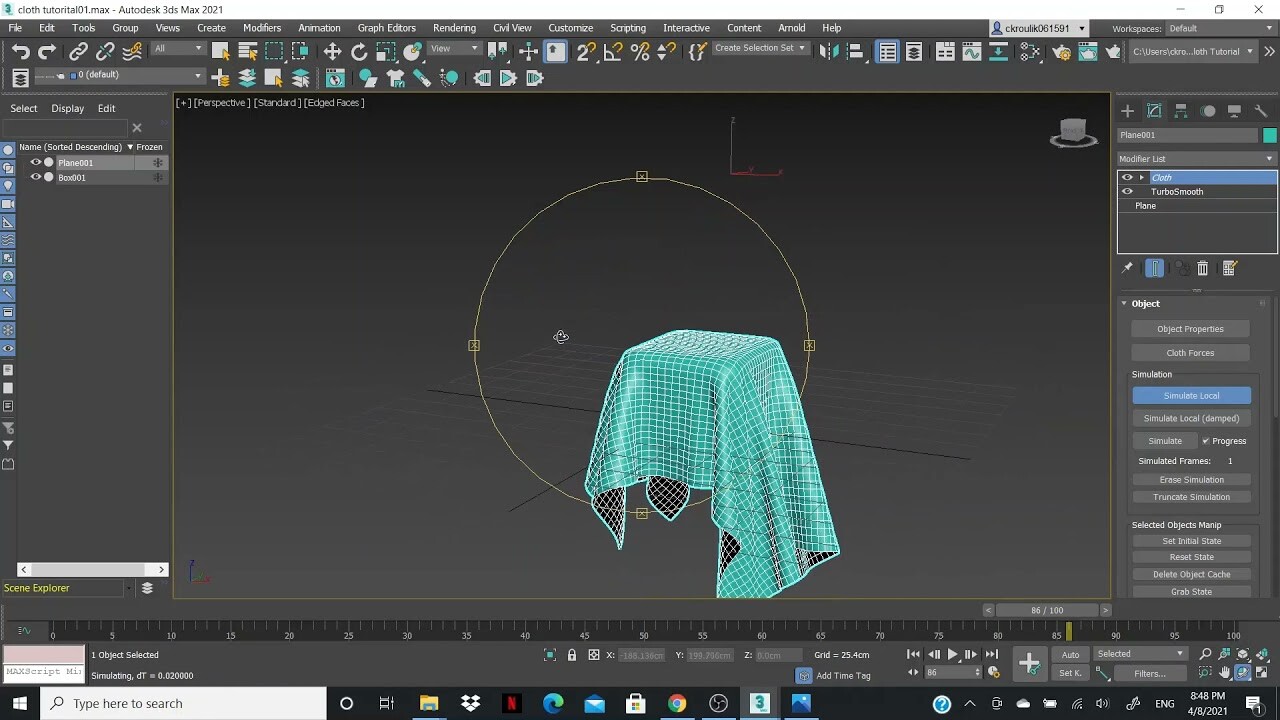
Task: Click the Pin Stack icon below the modifier list
Action: pos(1127,267)
